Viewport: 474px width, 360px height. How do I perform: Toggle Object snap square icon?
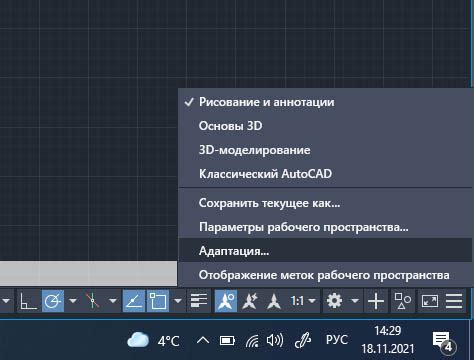(x=158, y=301)
